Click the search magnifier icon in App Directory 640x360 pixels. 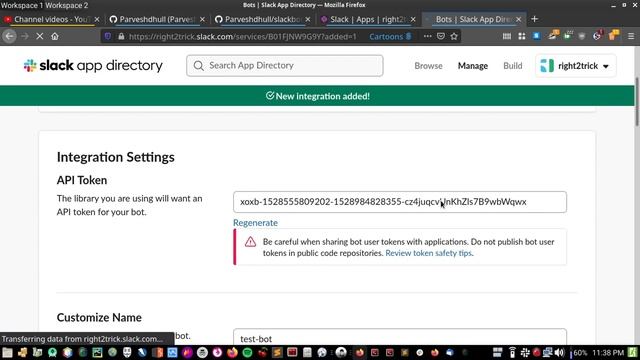[199, 66]
